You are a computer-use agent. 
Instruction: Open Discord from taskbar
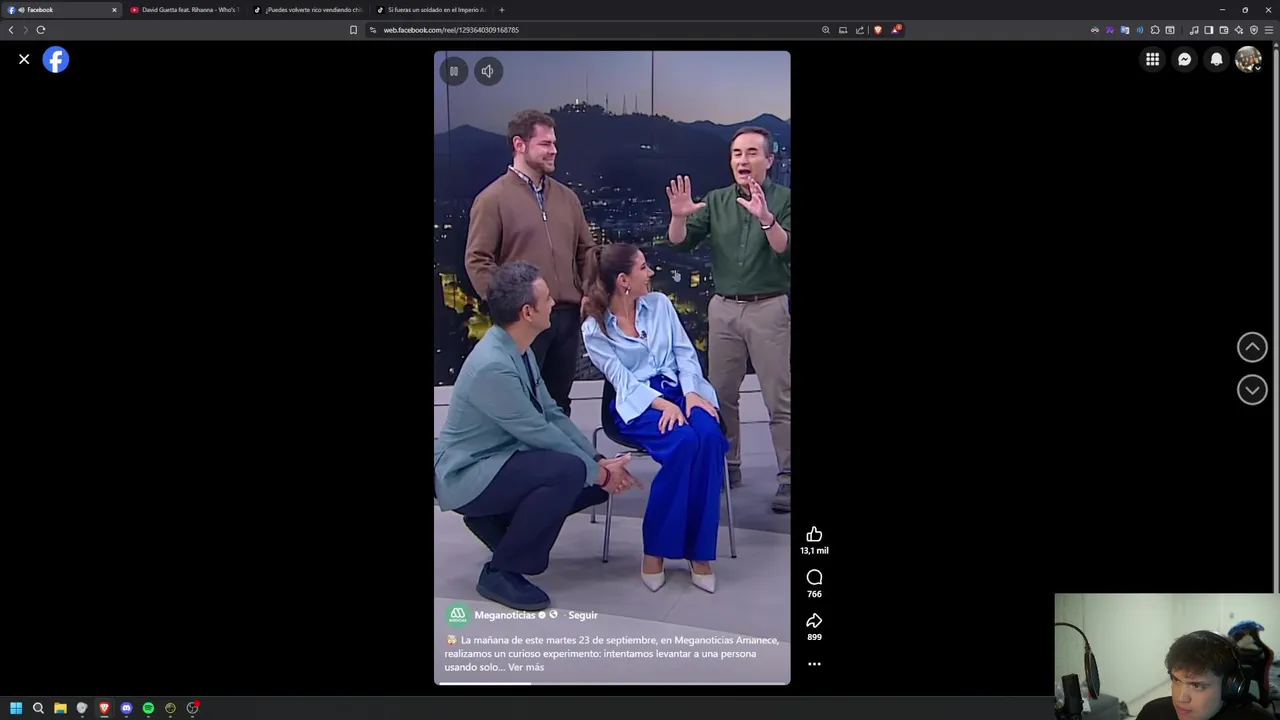[x=126, y=708]
